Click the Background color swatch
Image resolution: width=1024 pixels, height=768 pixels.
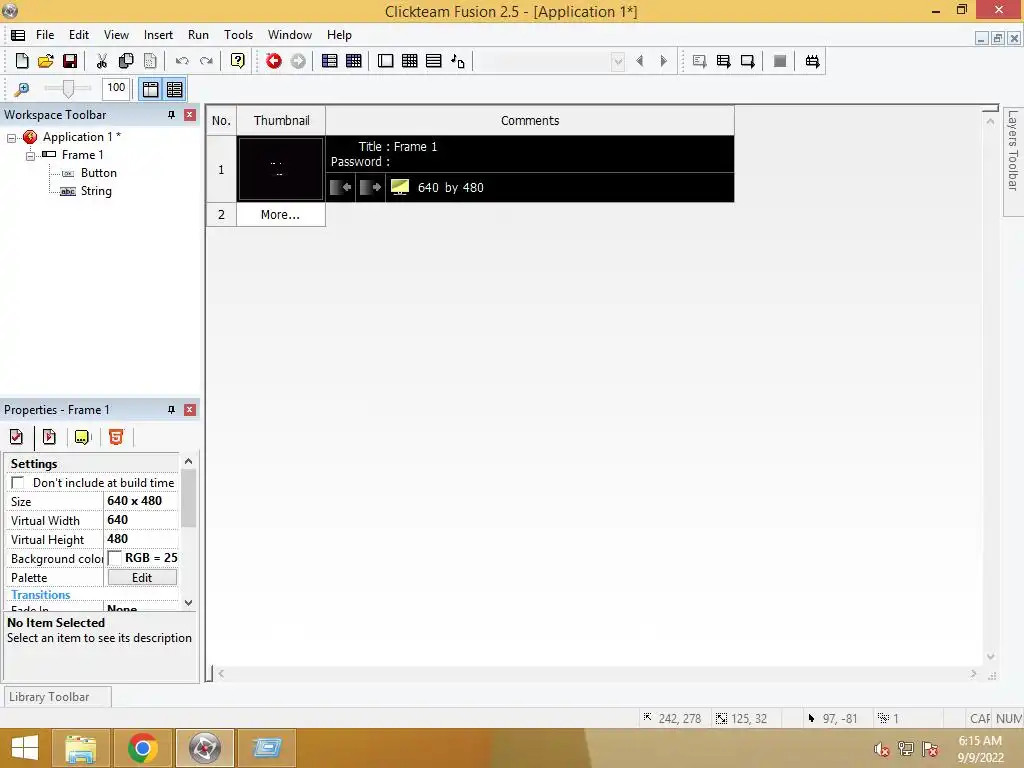(x=115, y=558)
